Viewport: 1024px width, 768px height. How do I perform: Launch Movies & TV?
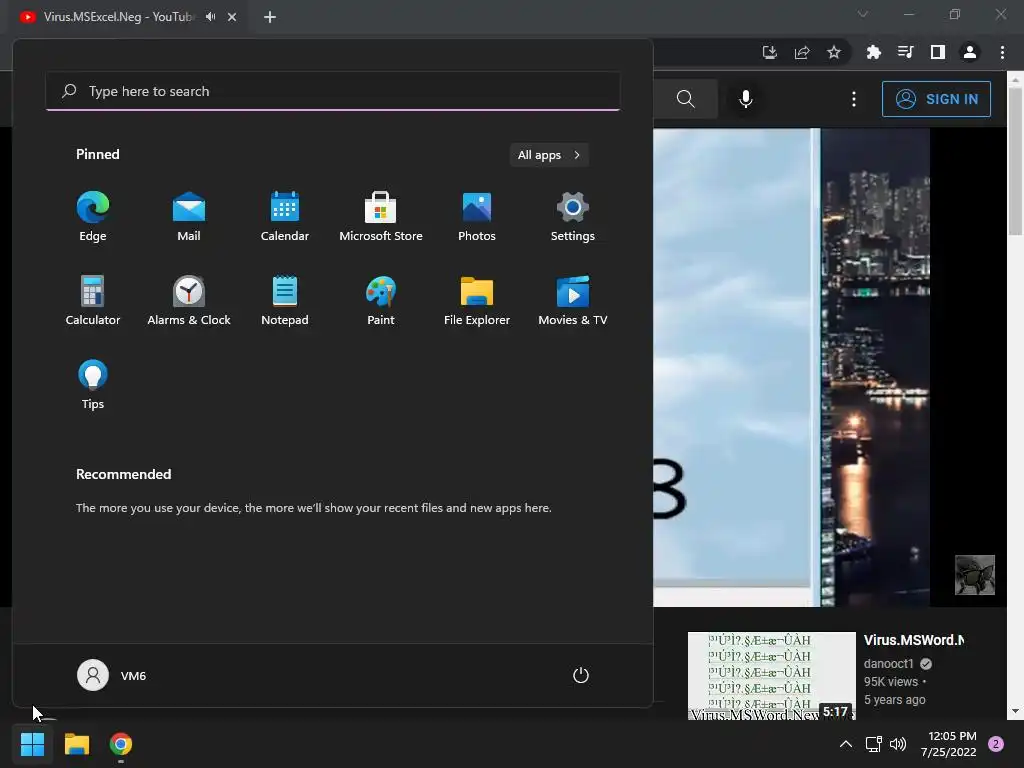coord(573,300)
